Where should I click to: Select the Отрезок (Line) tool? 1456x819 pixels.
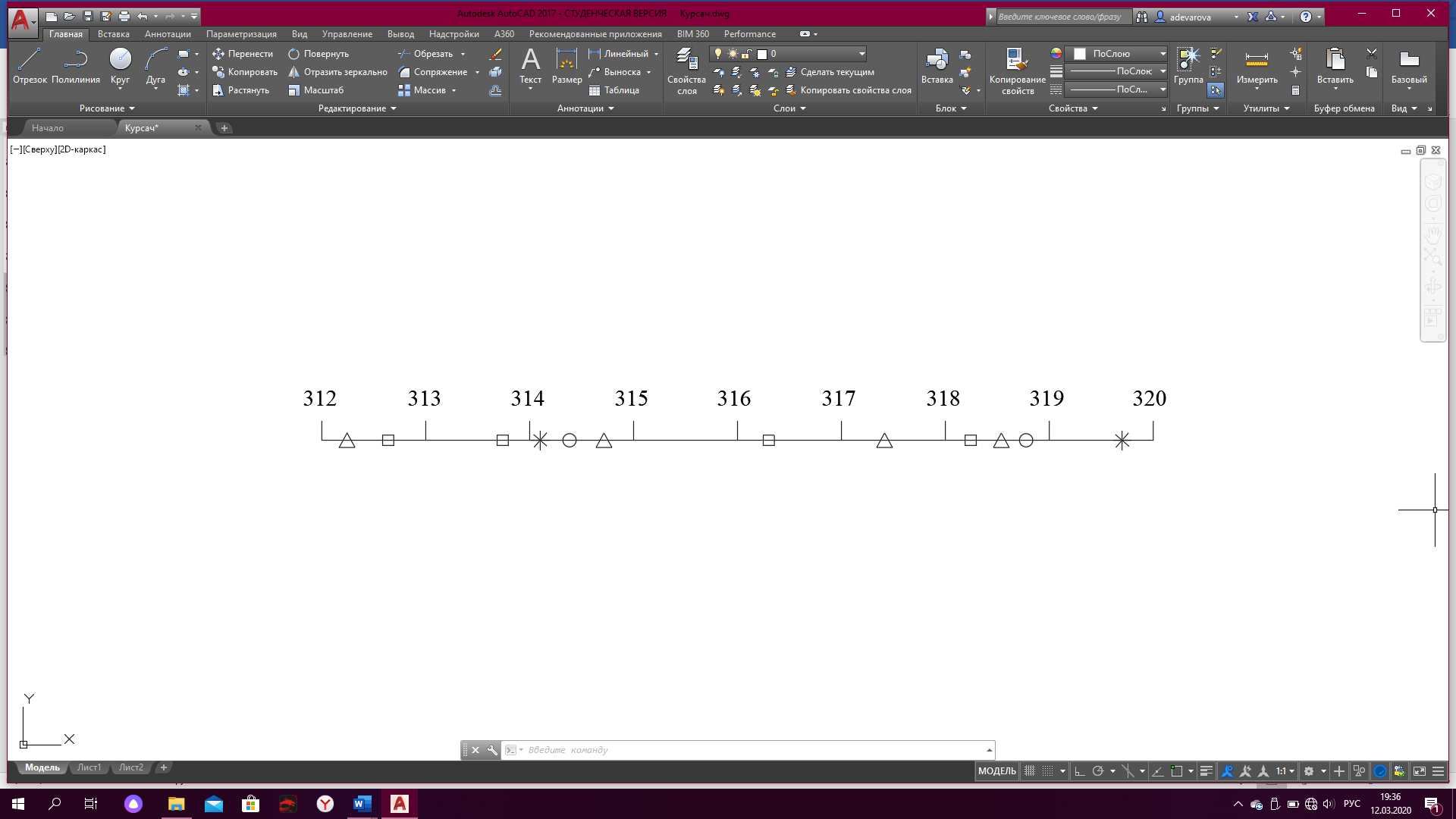tap(30, 65)
